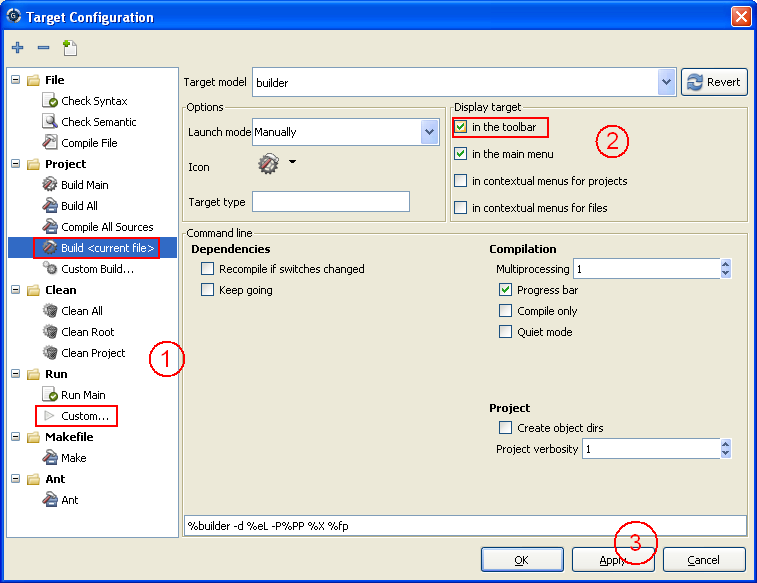Image resolution: width=757 pixels, height=583 pixels.
Task: Click the minus icon to remove target
Action: (x=43, y=48)
